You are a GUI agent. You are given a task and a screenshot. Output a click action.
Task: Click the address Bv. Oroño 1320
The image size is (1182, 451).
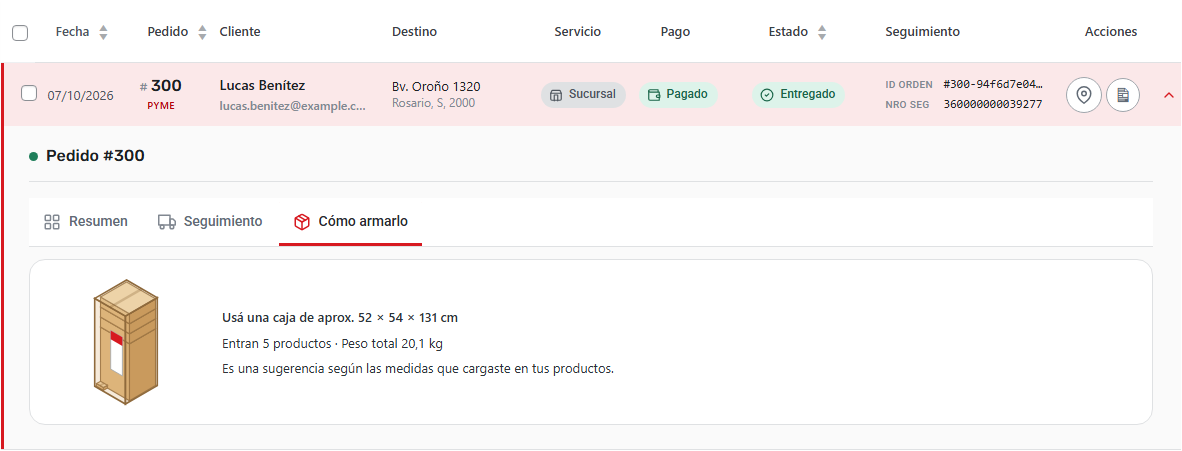436,87
